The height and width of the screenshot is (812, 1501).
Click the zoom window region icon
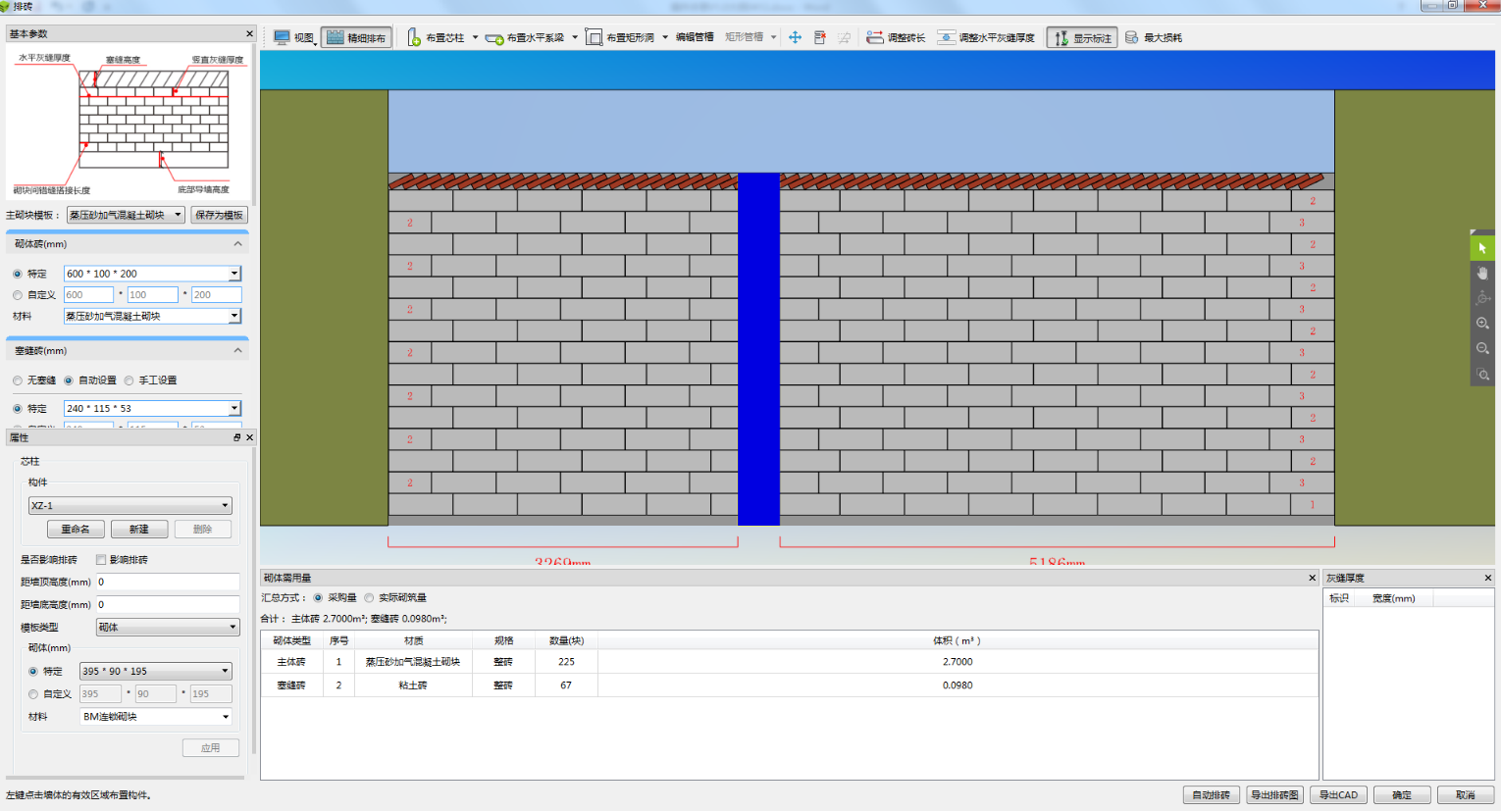coord(1482,375)
